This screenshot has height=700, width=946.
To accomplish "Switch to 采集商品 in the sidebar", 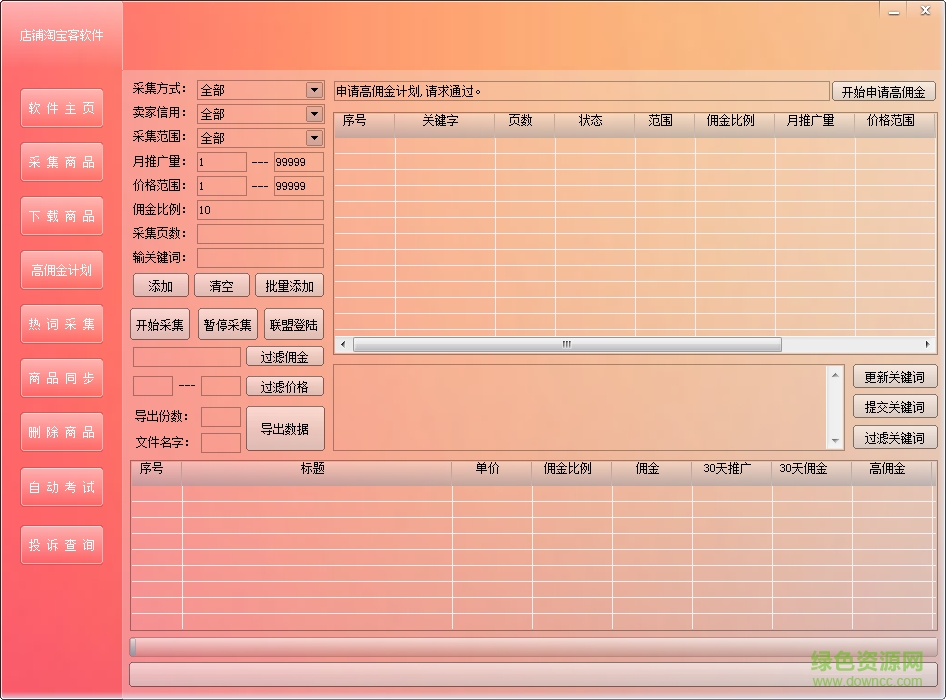I will (x=61, y=161).
